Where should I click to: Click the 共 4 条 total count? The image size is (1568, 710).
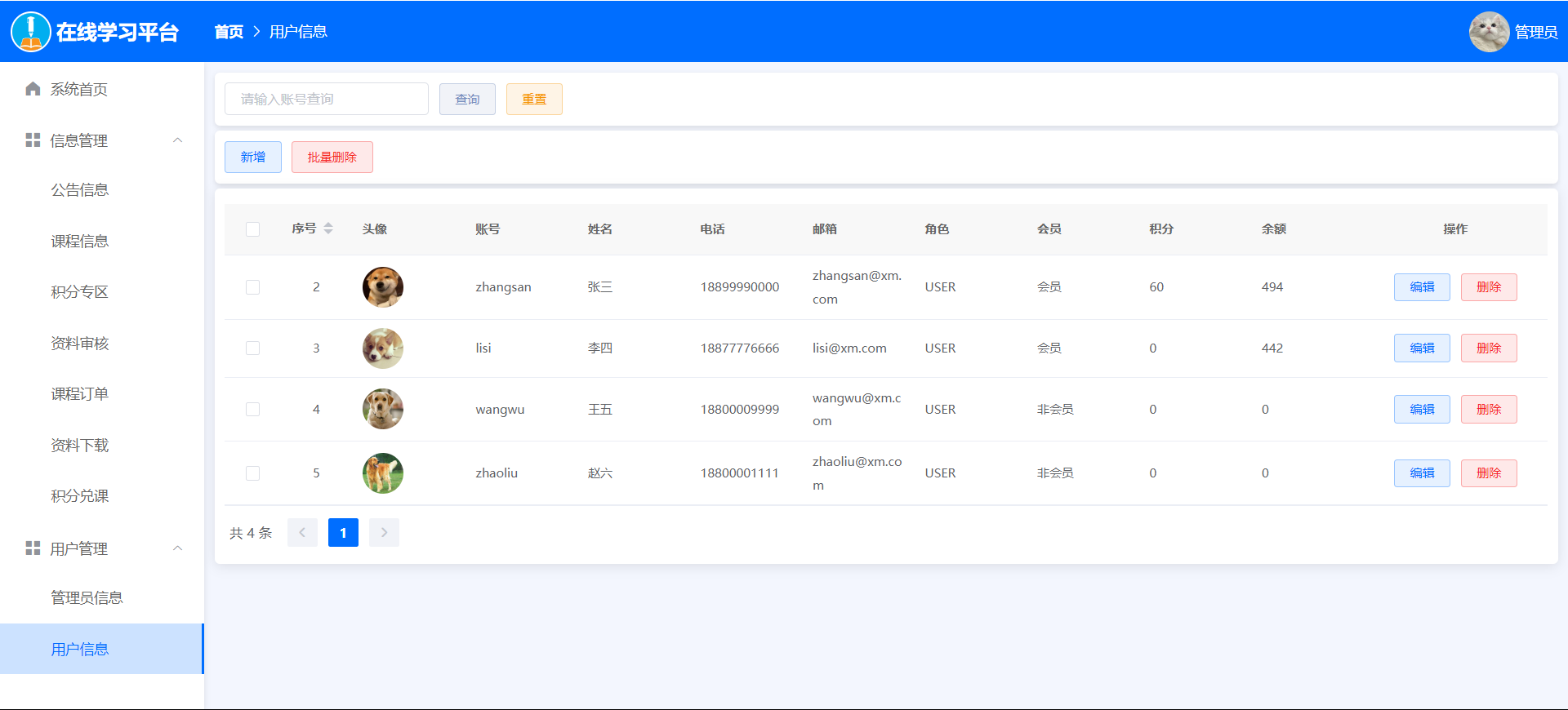point(251,533)
